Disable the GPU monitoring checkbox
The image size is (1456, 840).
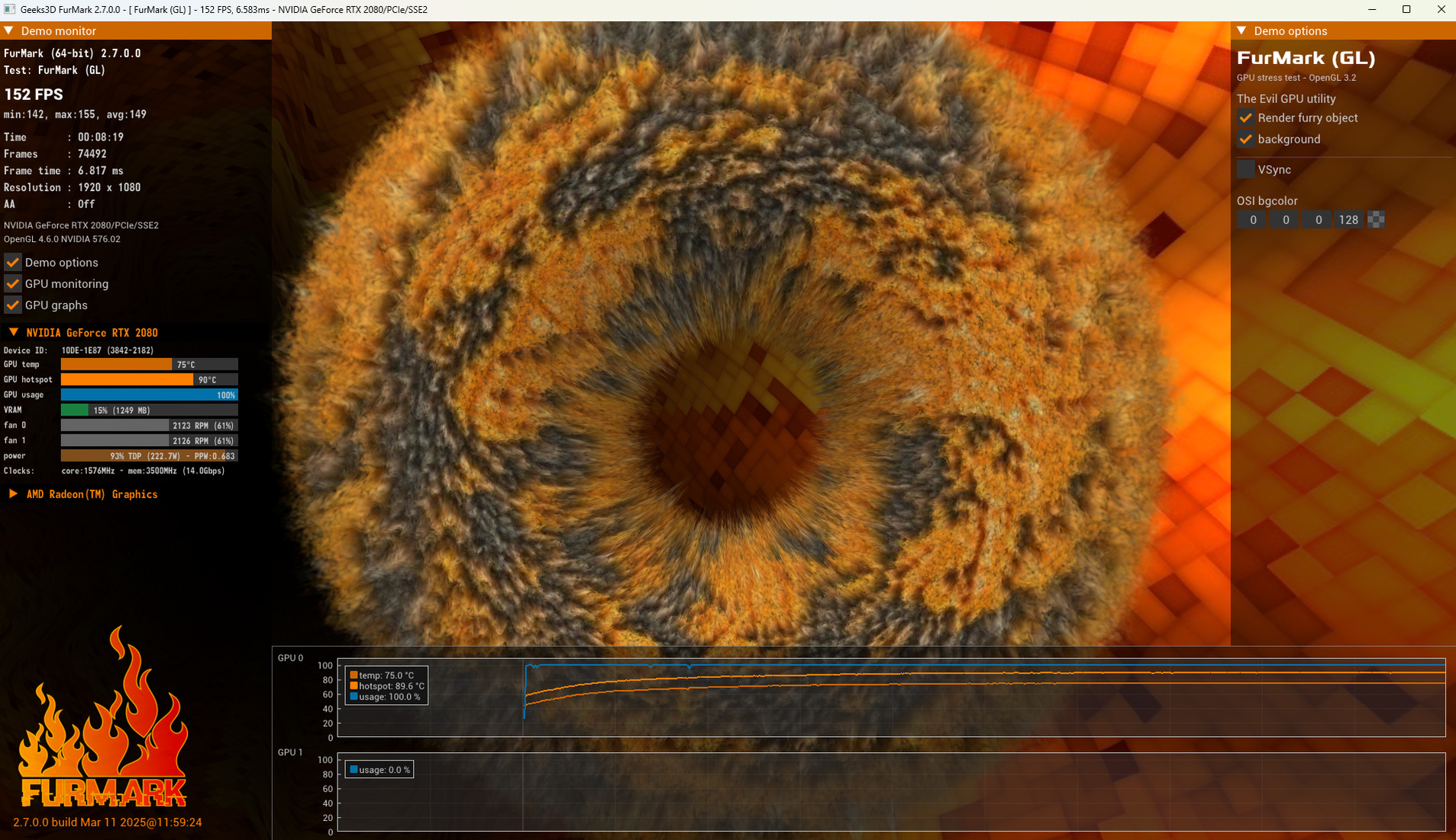pos(13,283)
